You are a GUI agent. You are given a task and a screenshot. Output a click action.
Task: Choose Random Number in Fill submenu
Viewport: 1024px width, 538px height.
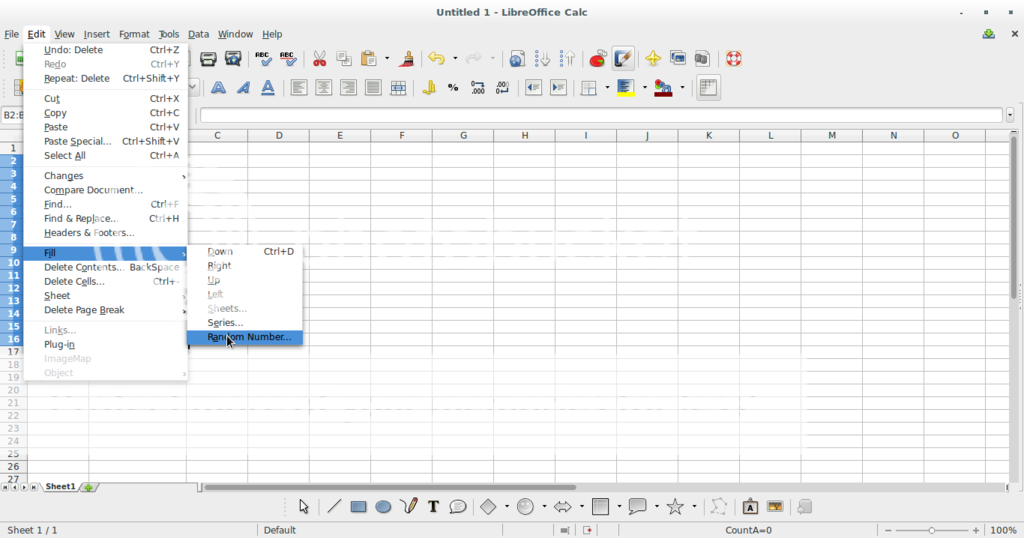(x=245, y=337)
